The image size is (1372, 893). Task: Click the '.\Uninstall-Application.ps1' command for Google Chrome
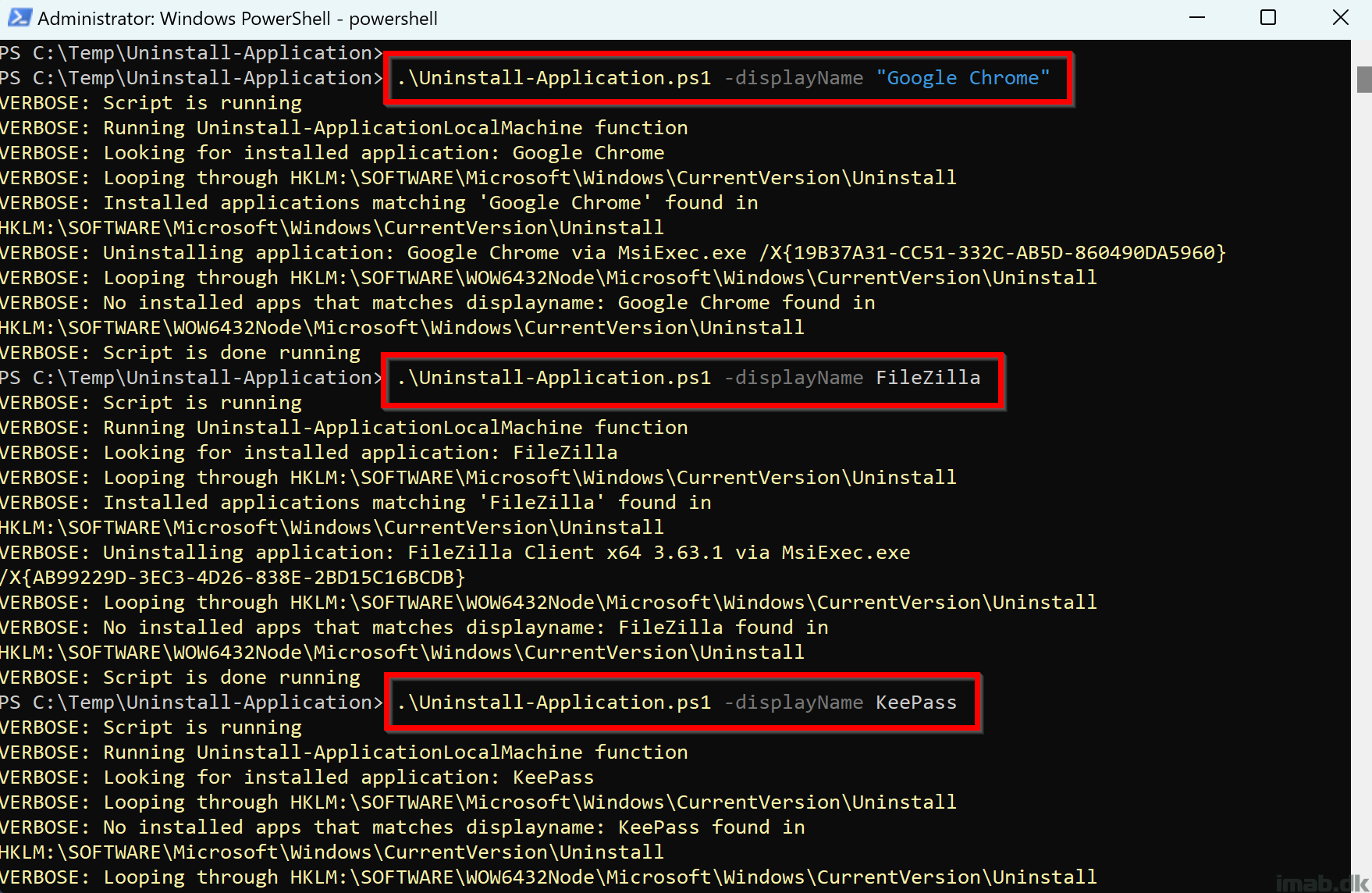click(x=554, y=78)
